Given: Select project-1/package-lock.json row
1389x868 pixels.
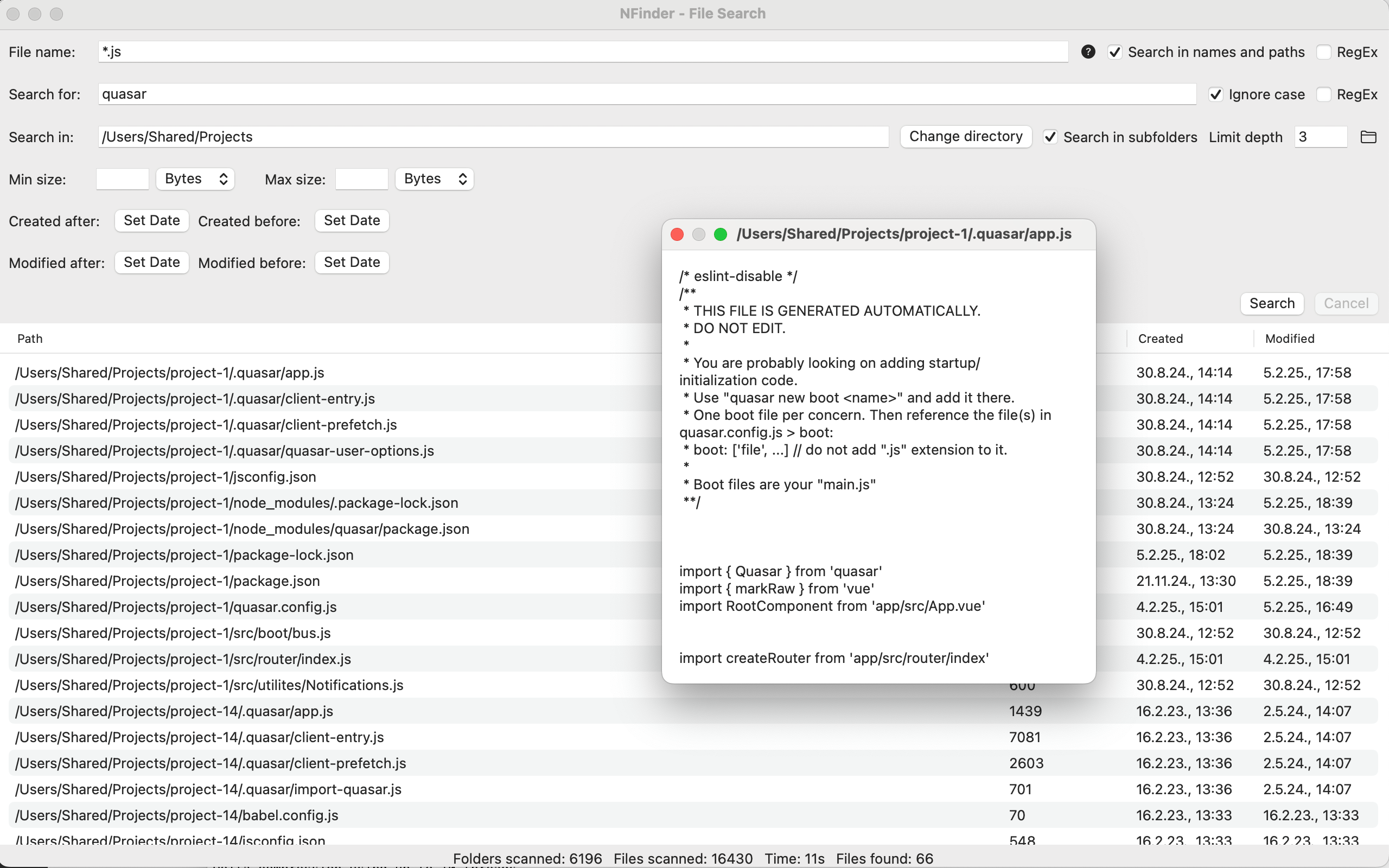Looking at the screenshot, I should [x=693, y=554].
